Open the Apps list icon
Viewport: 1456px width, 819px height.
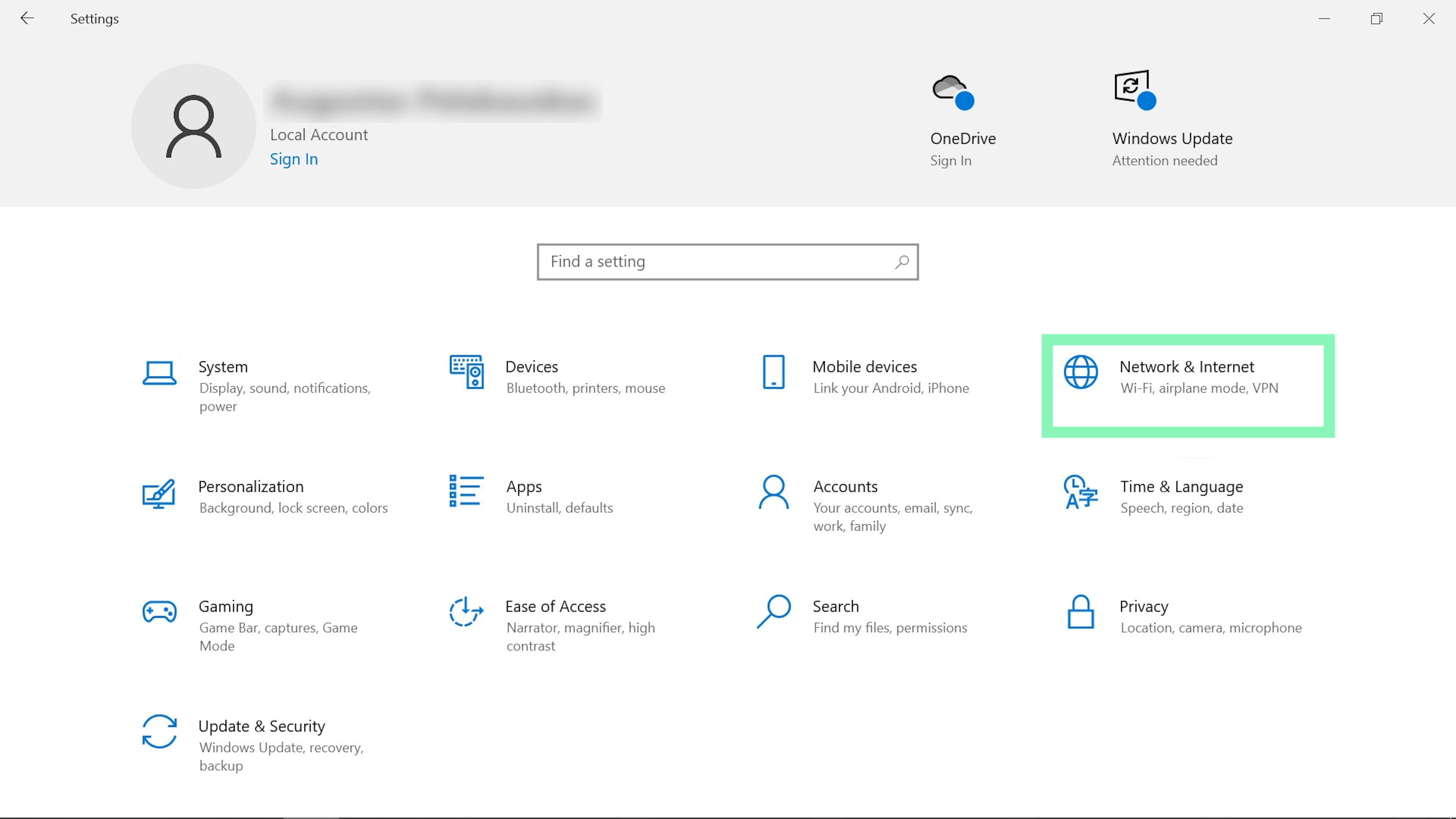pyautogui.click(x=466, y=491)
